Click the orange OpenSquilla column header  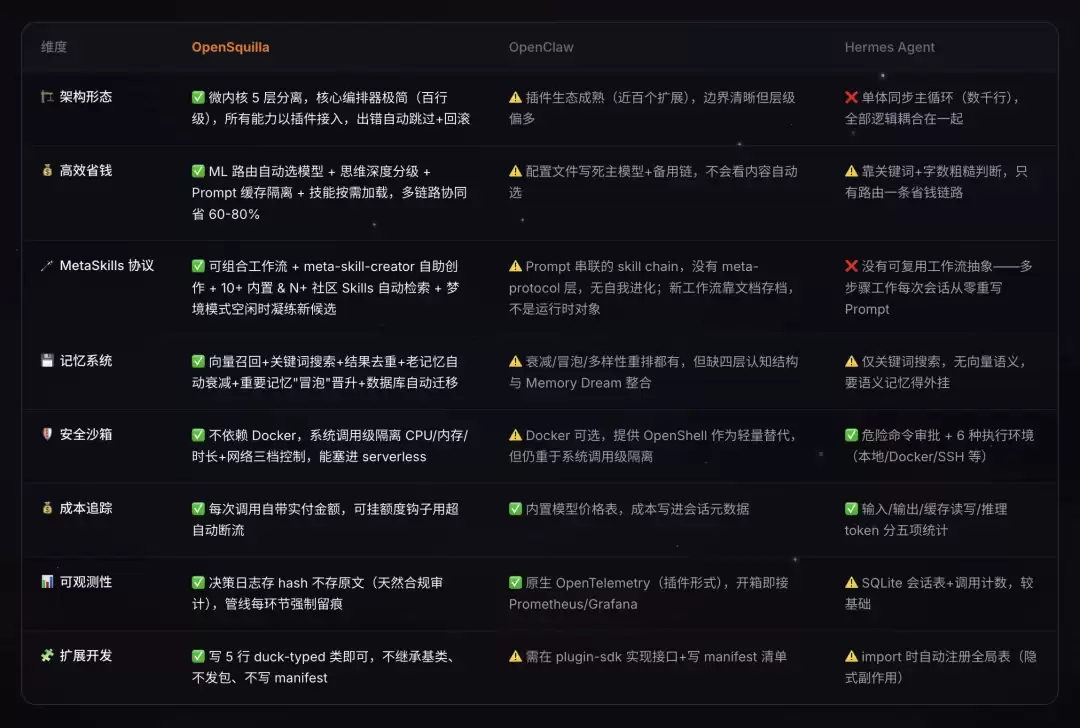click(230, 47)
